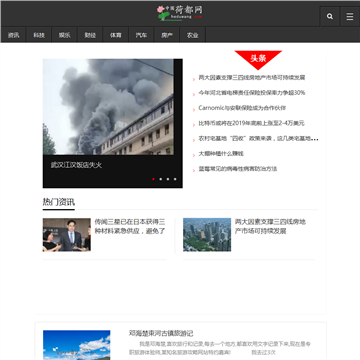The width and height of the screenshot is (360, 360).
Task: Open the 汽车 navigation tab
Action: pos(141,35)
